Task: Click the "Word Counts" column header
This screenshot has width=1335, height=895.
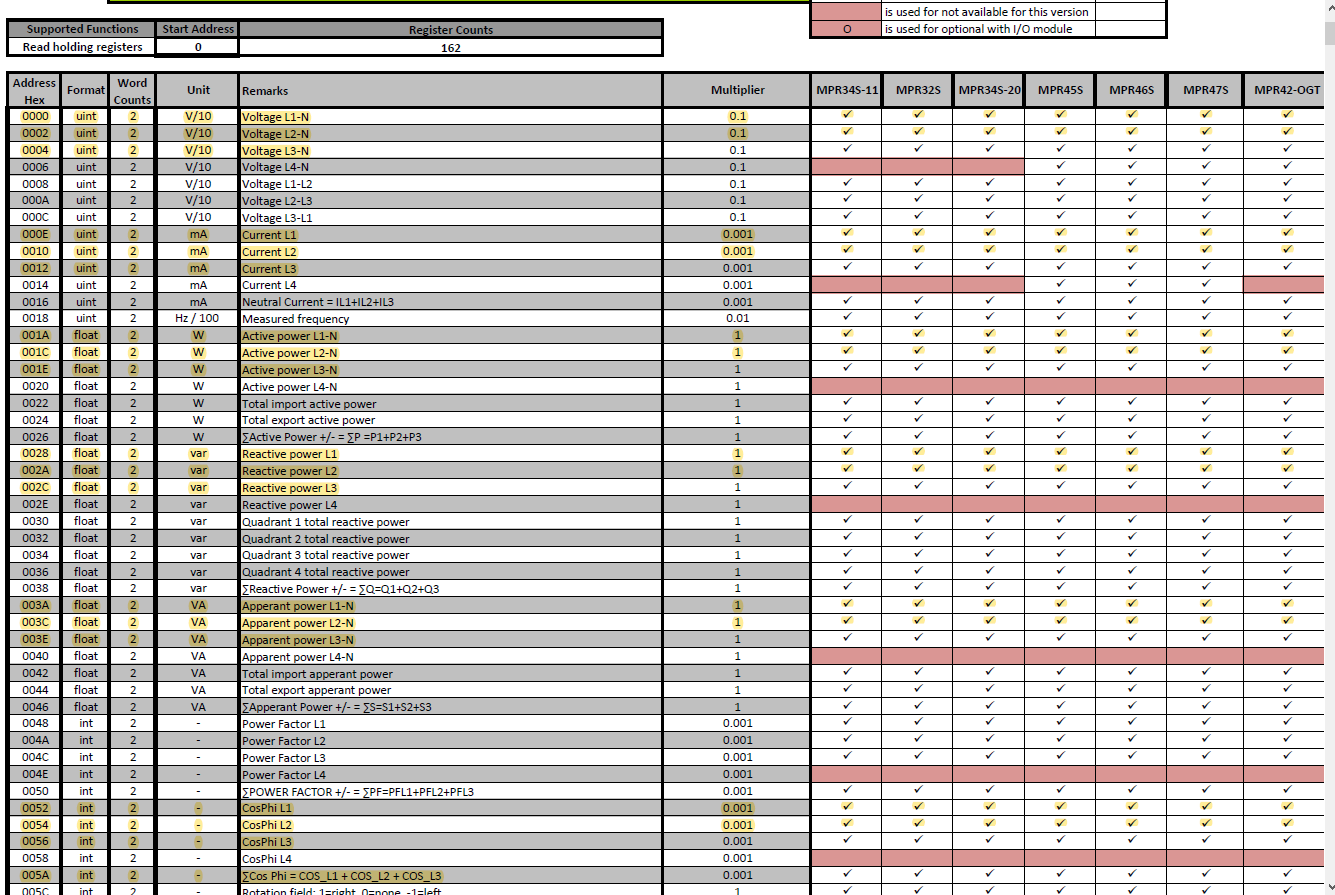Action: tap(132, 90)
